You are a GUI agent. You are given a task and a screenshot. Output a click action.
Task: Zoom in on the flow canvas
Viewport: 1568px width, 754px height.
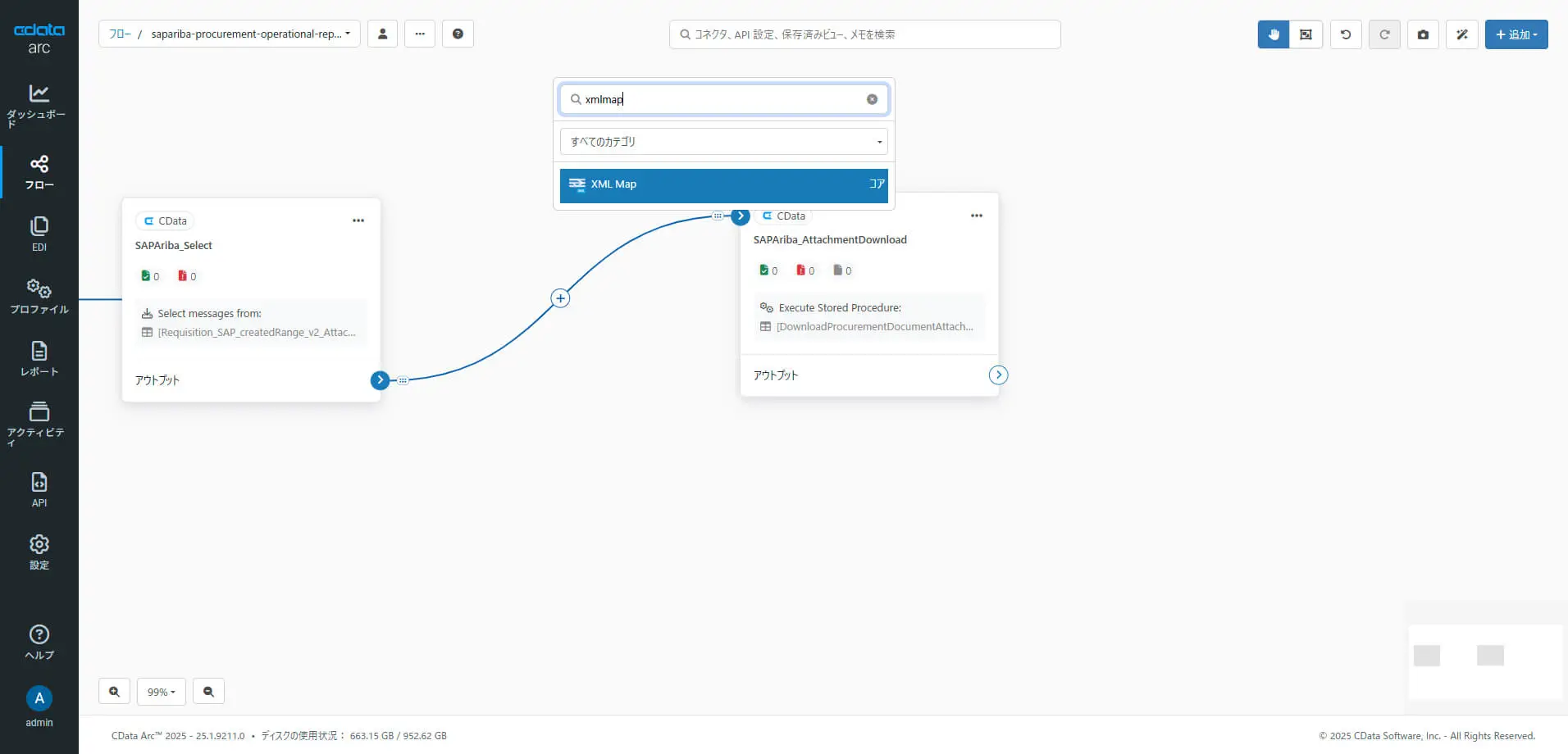click(114, 692)
